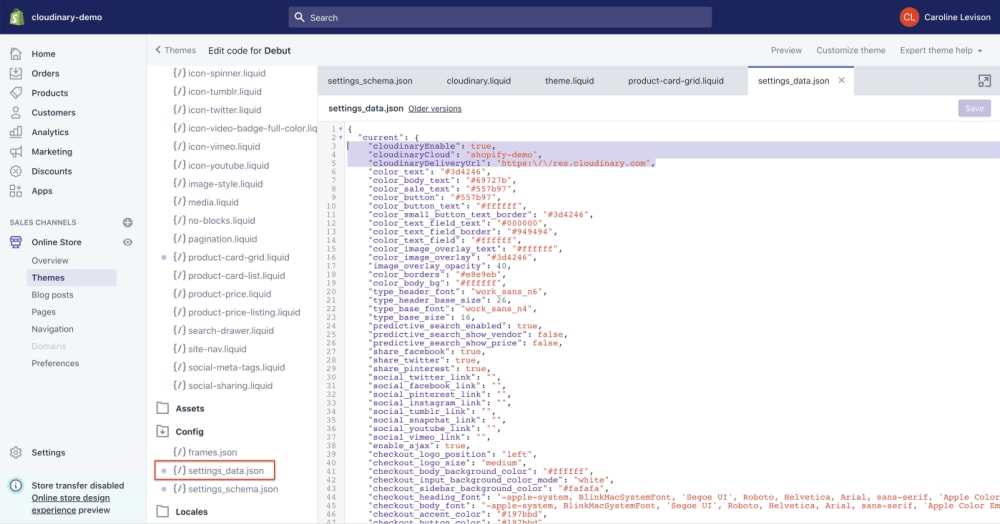Open Blog posts in sidebar

pyautogui.click(x=52, y=295)
